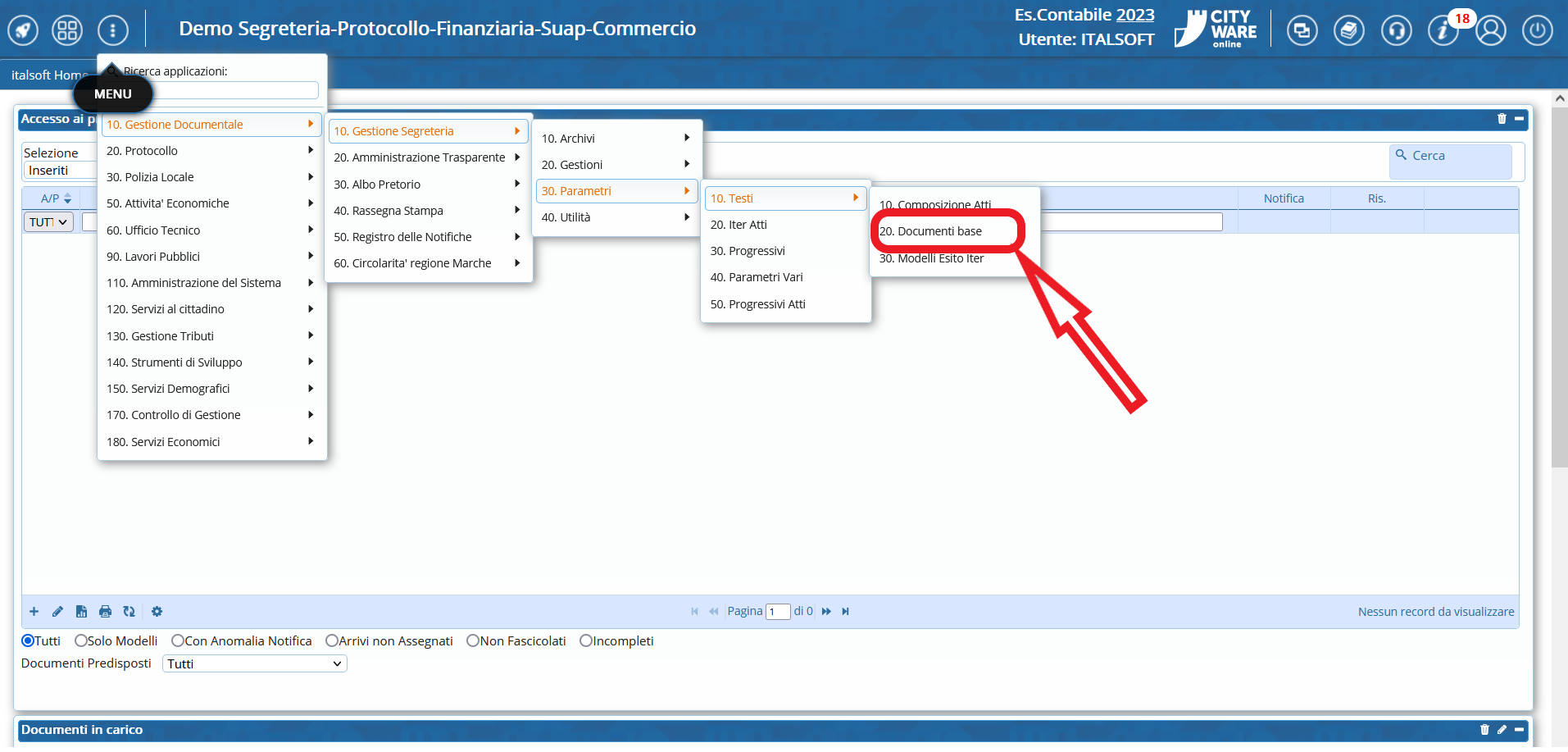1568x752 pixels.
Task: Select the Tutti radio button
Action: point(28,641)
